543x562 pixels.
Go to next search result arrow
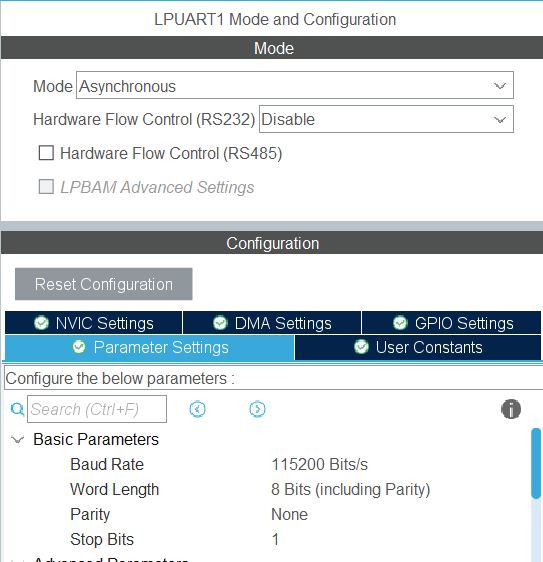[x=257, y=409]
